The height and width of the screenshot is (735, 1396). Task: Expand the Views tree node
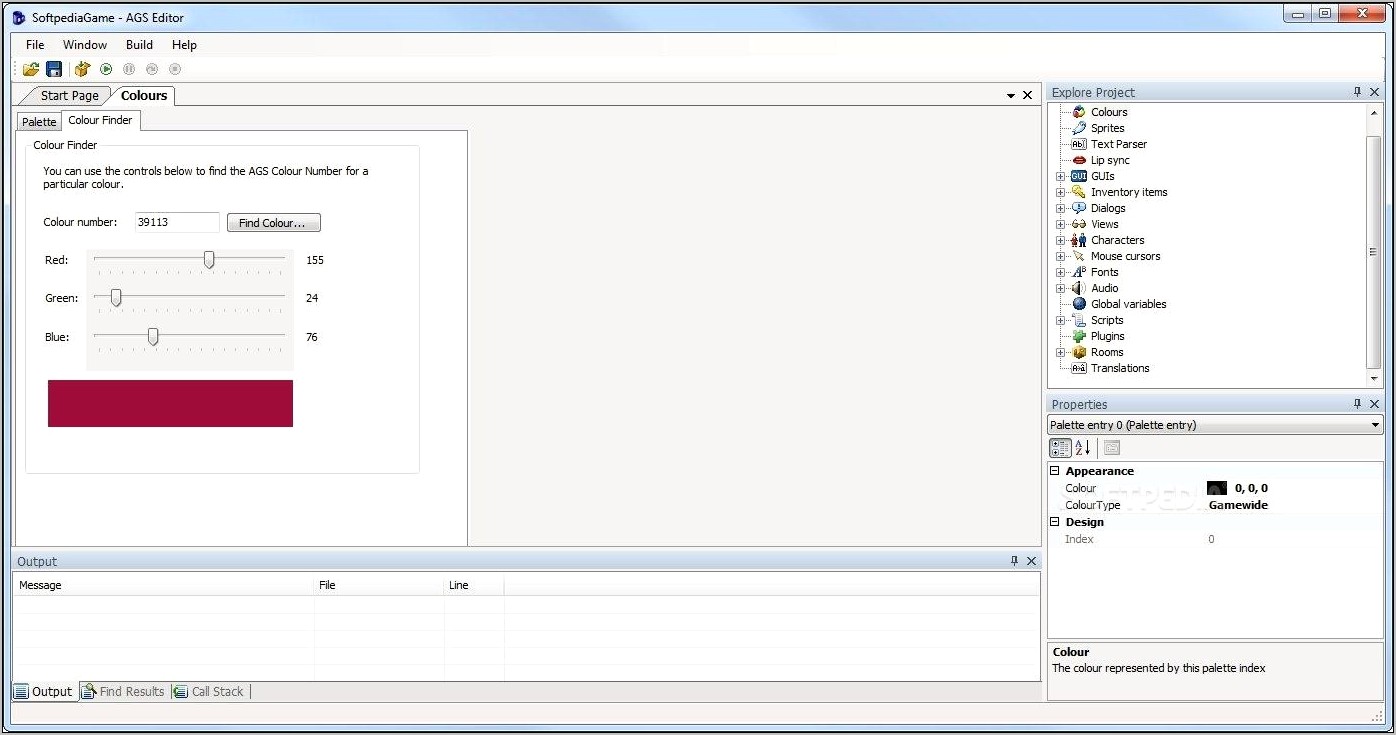coord(1060,224)
